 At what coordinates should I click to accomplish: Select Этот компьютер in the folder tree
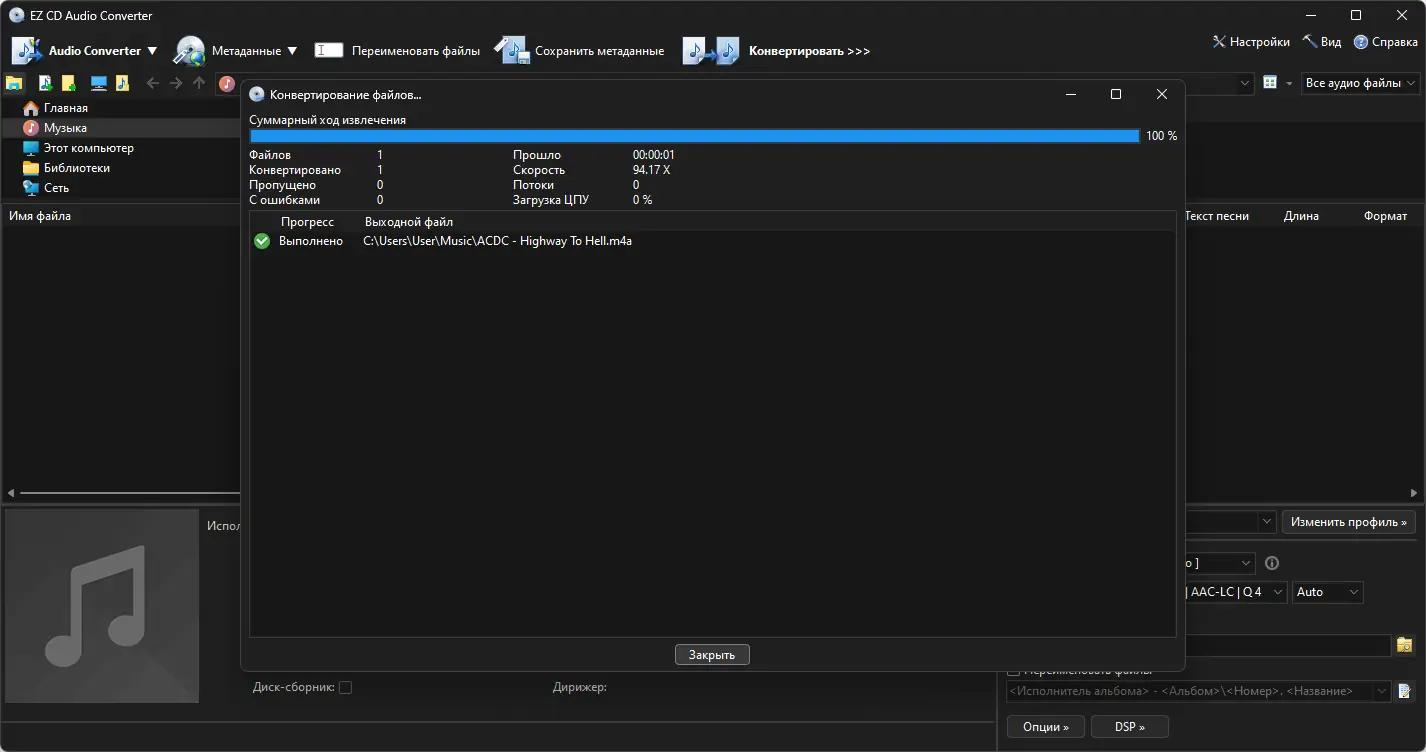pos(89,148)
